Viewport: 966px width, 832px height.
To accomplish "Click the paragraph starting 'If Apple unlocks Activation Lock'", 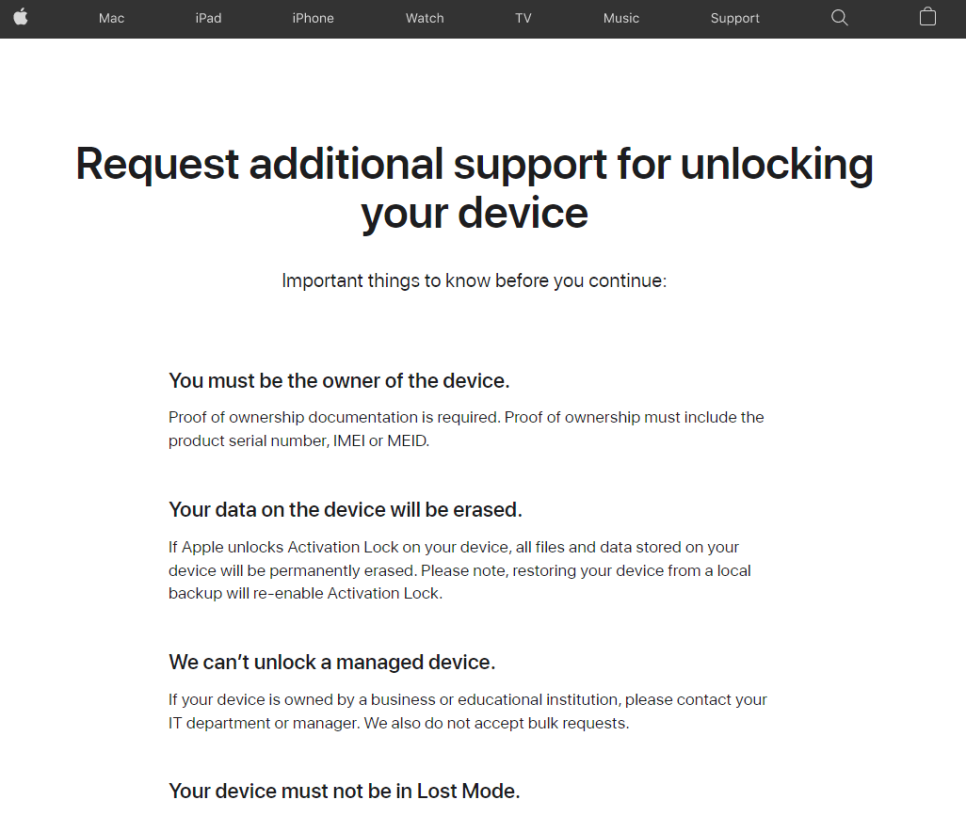I will 460,570.
